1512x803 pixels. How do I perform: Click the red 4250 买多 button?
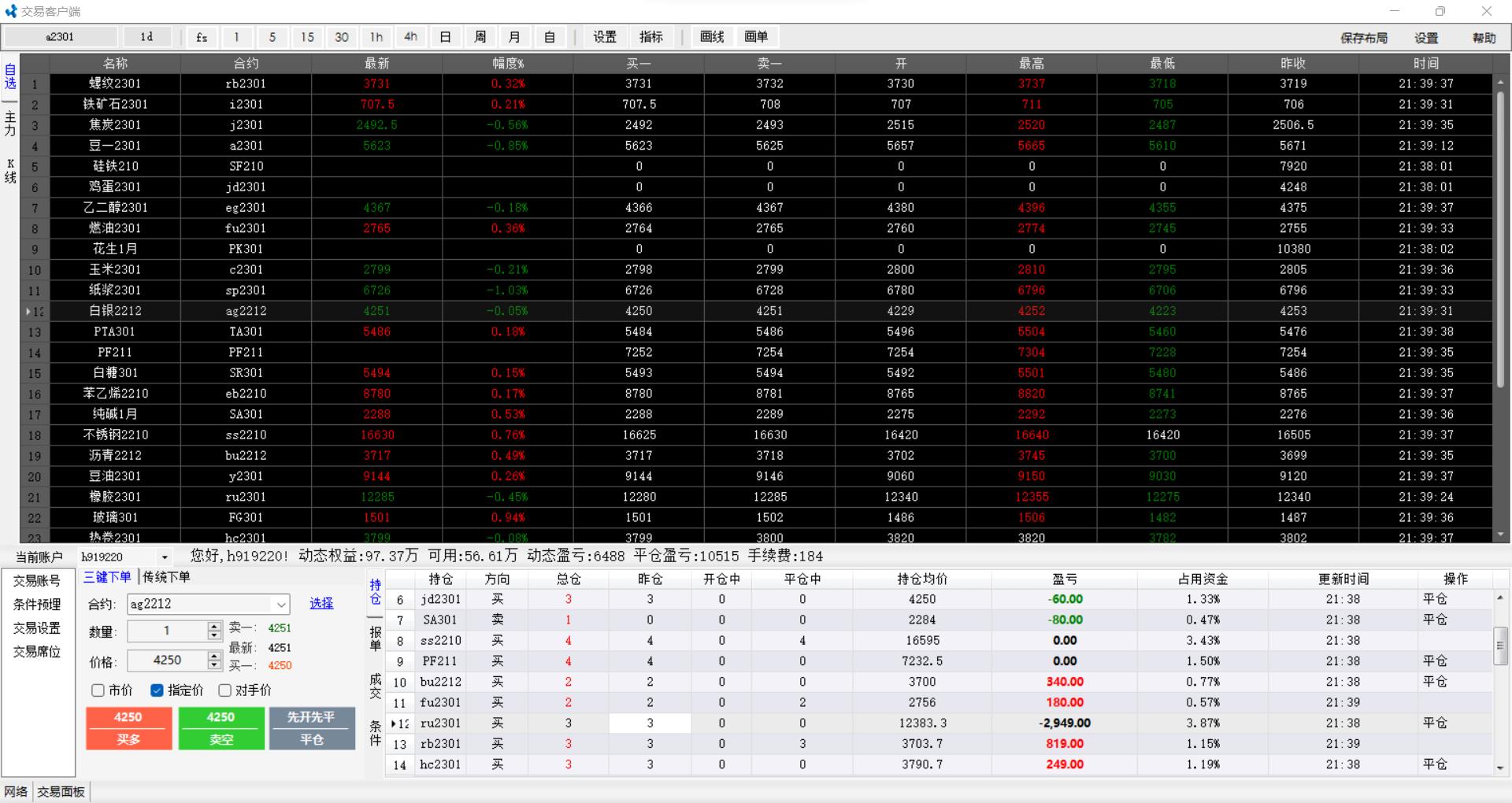click(x=128, y=728)
